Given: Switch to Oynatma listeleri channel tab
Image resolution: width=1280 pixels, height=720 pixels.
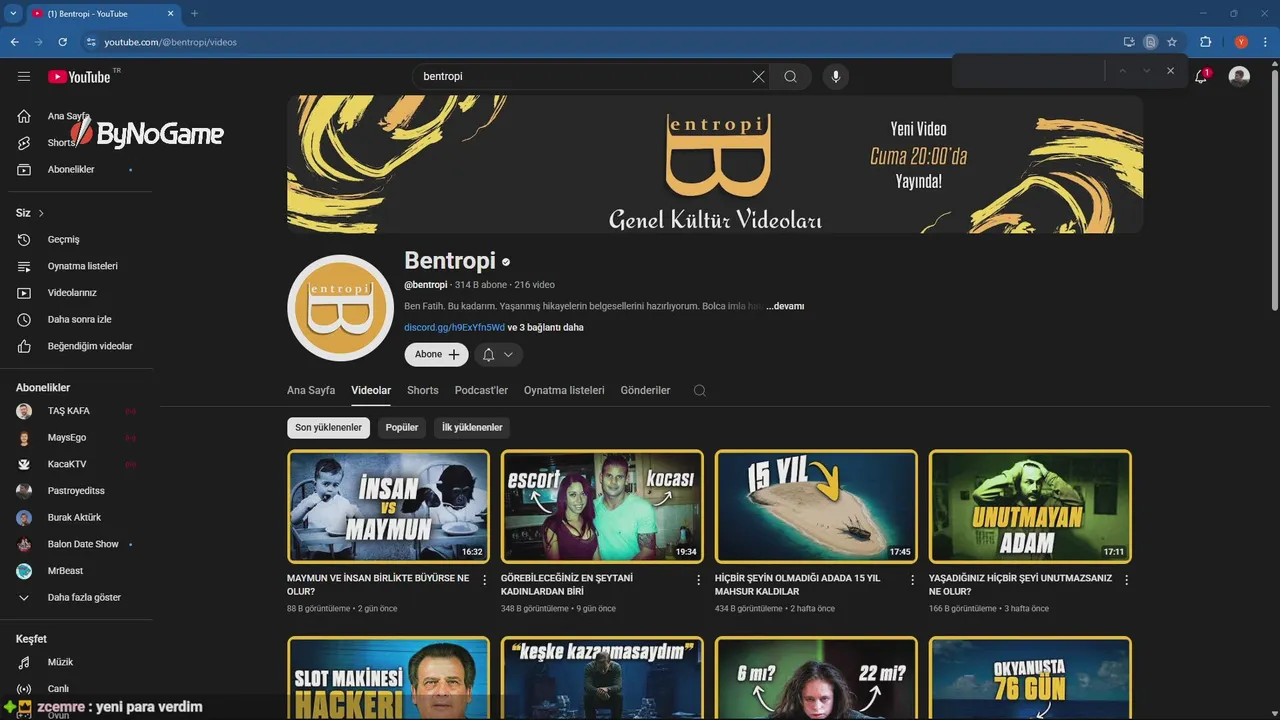Looking at the screenshot, I should click(x=564, y=390).
